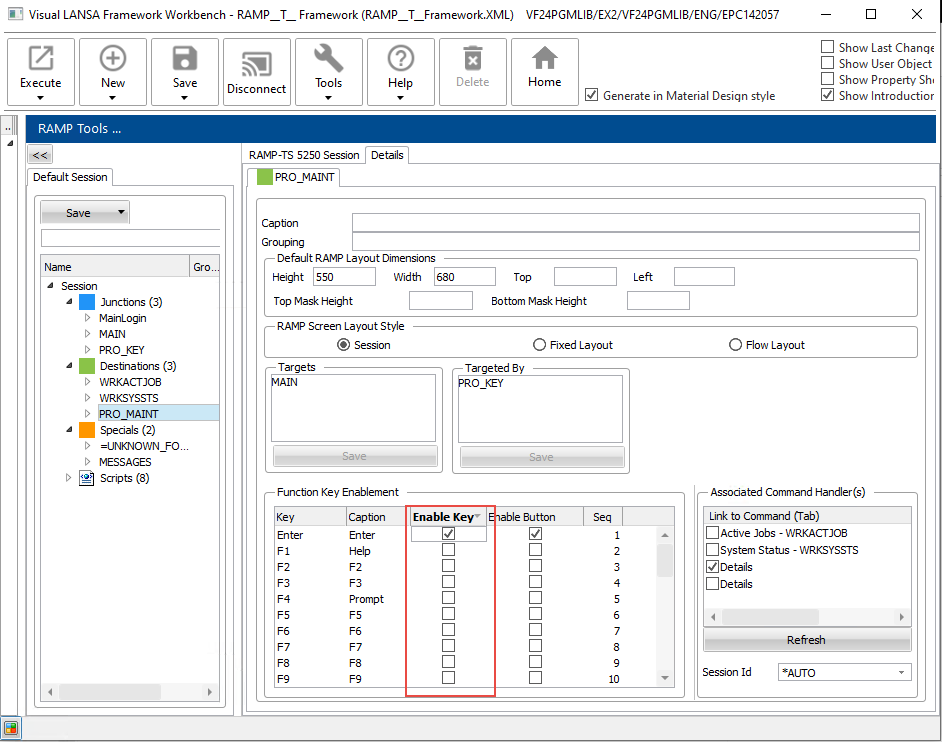Select the Fixed Layout radio button
Screen dimensions: 942x742
coord(540,345)
